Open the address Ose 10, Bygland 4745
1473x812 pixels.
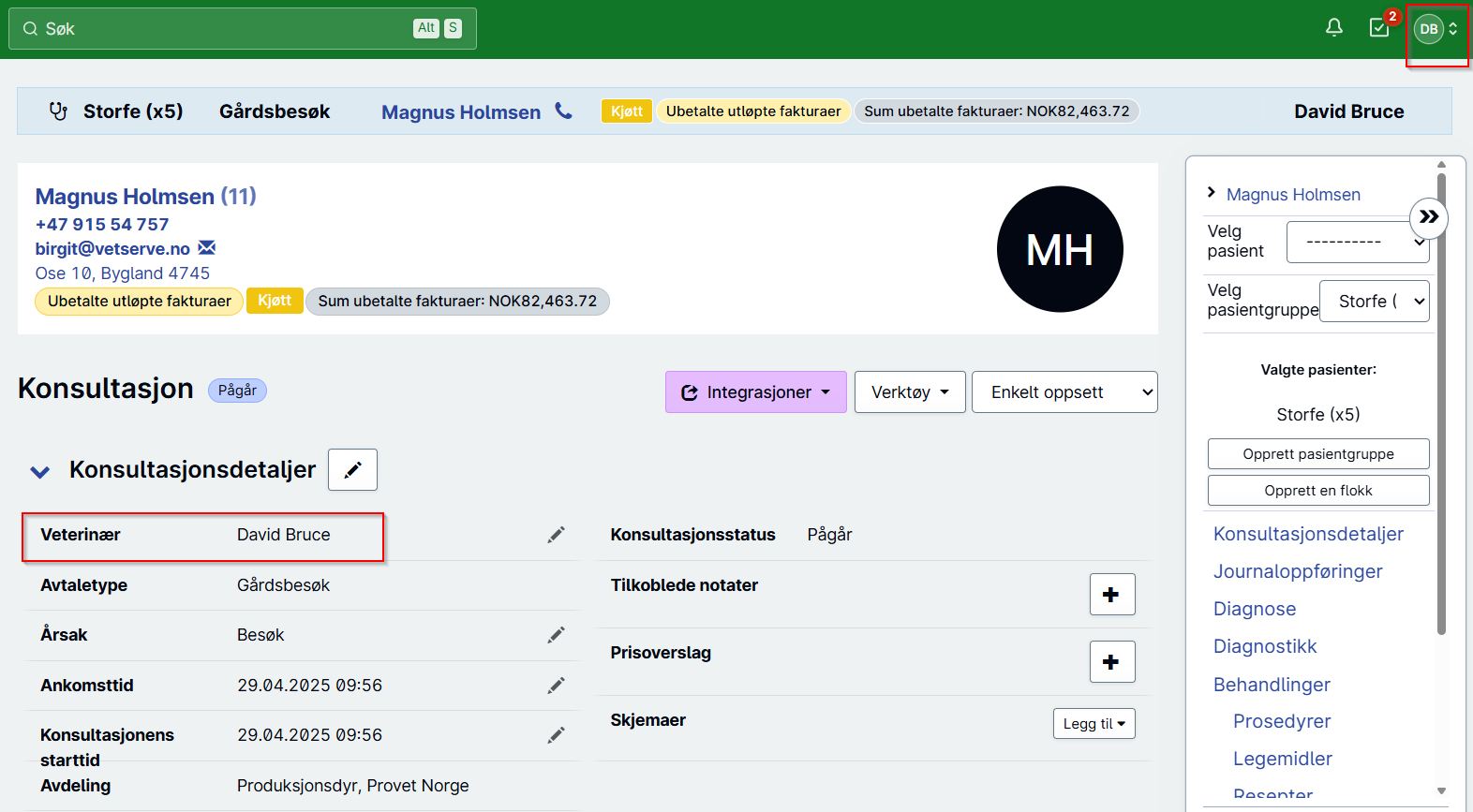[x=123, y=273]
